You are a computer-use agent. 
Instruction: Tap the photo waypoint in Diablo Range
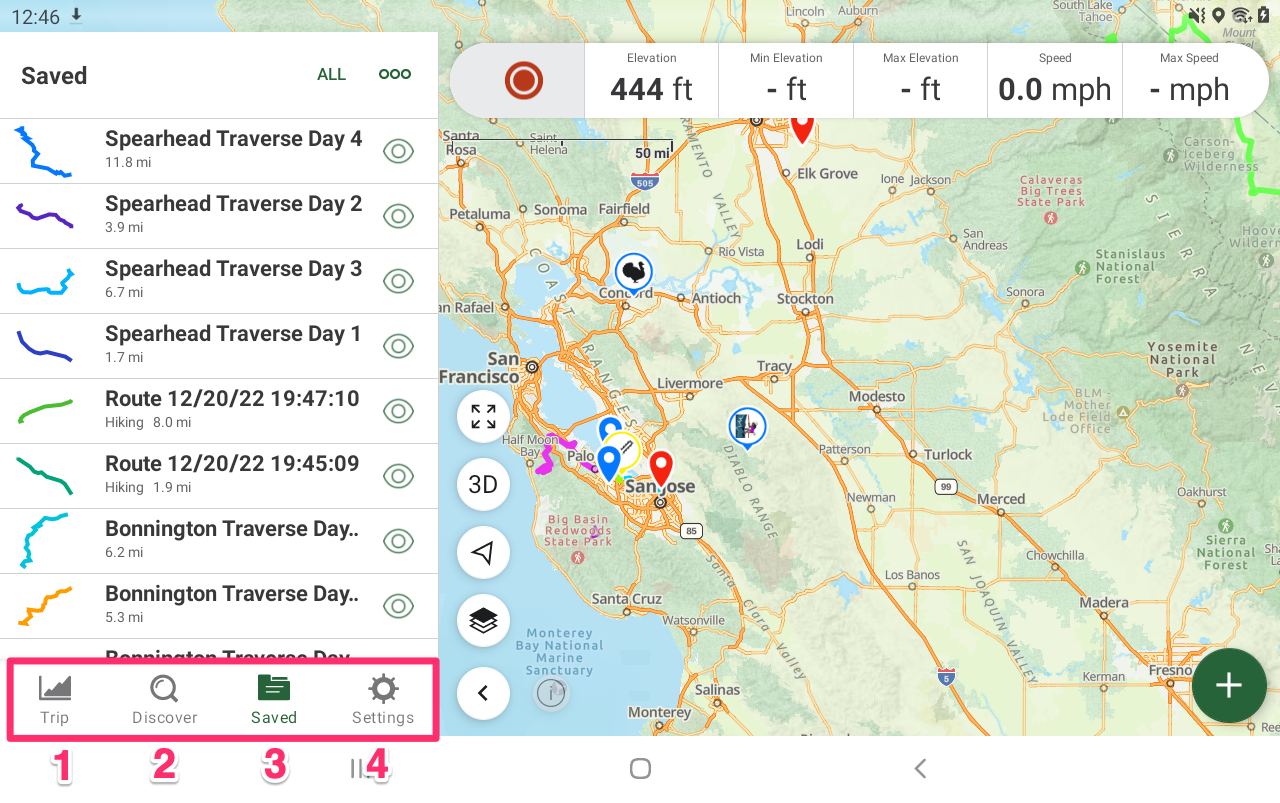coord(747,428)
